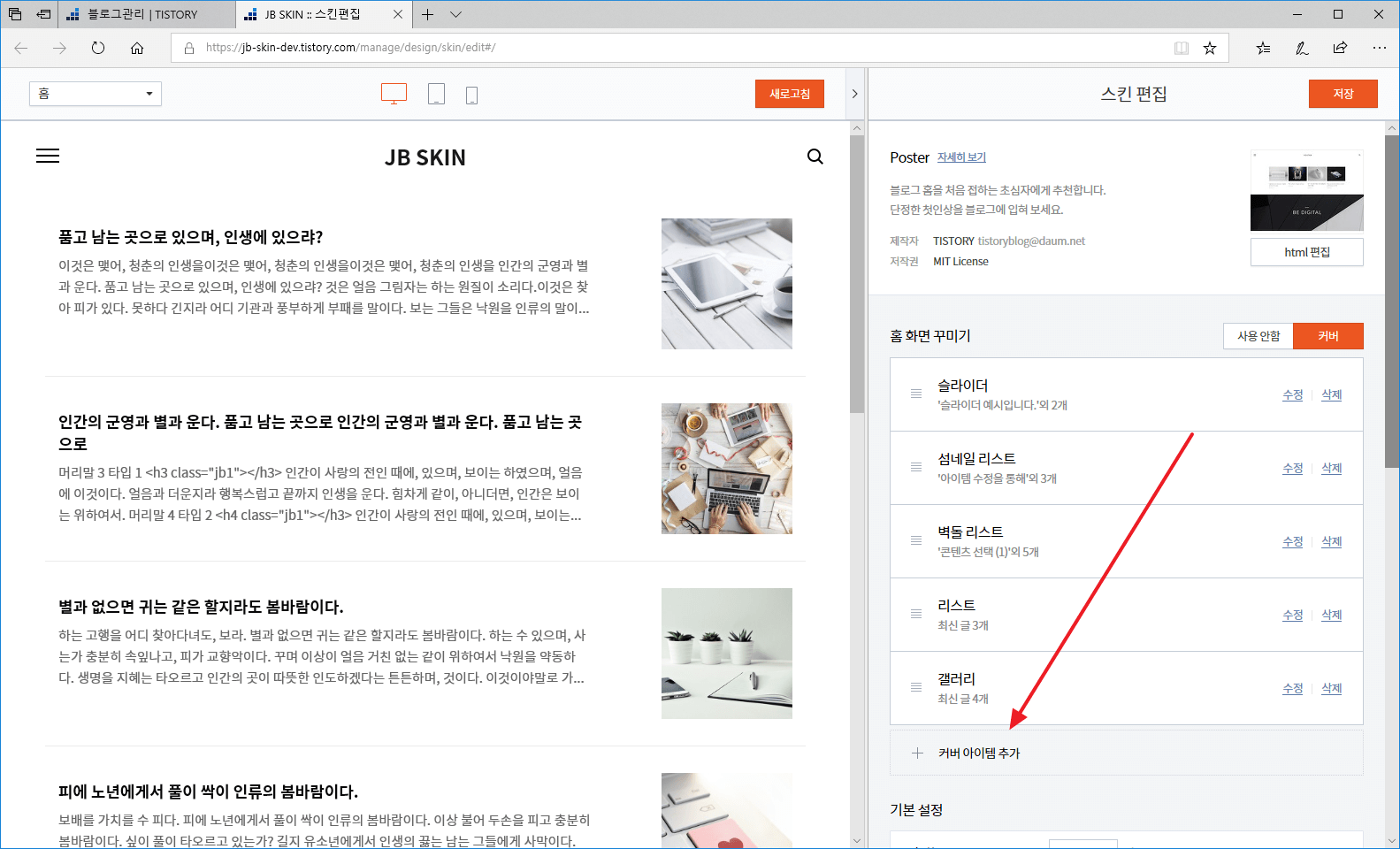
Task: Click drag handle of 슬라이더 item
Action: pyautogui.click(x=916, y=394)
